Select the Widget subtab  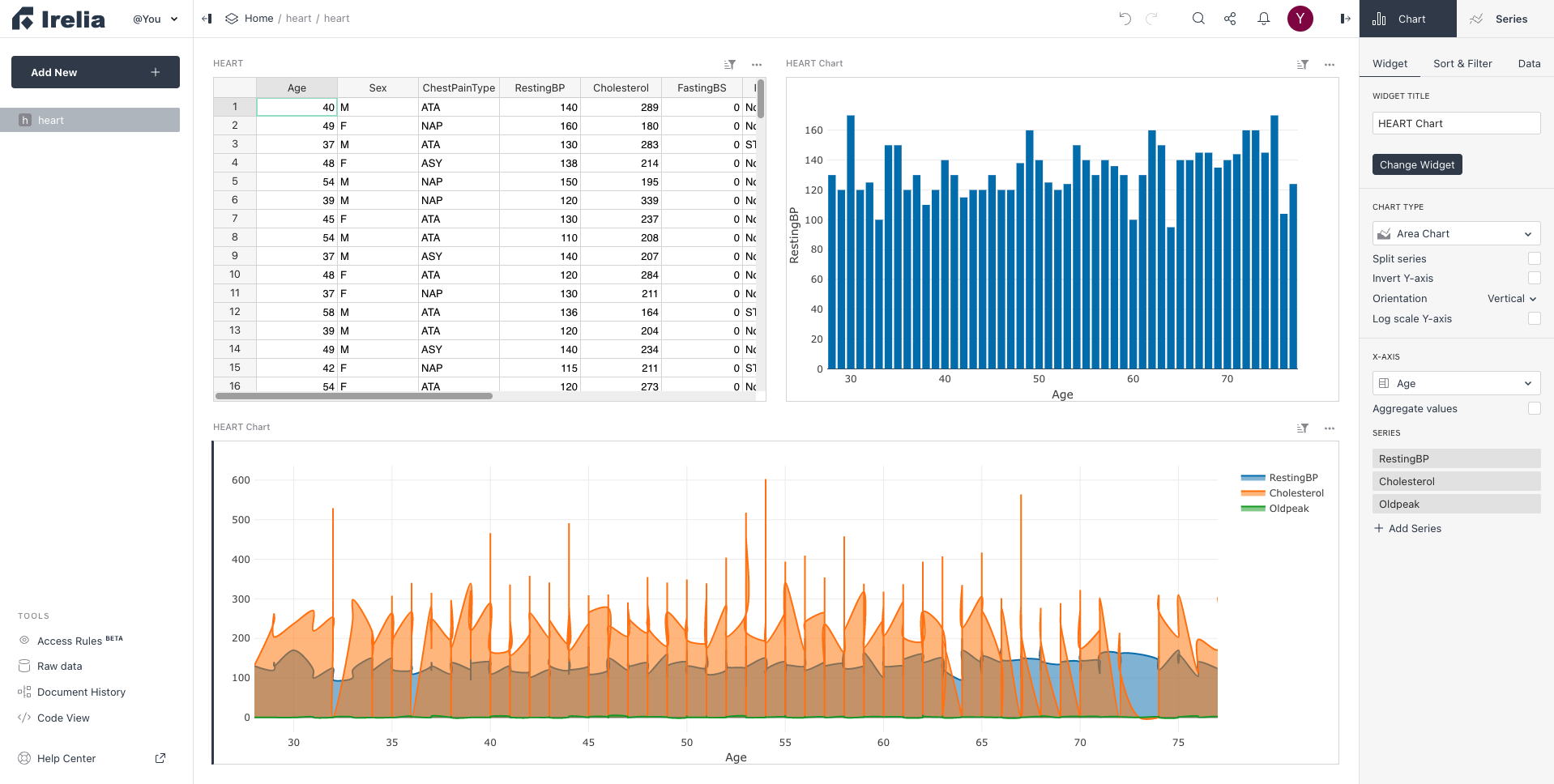tap(1390, 63)
